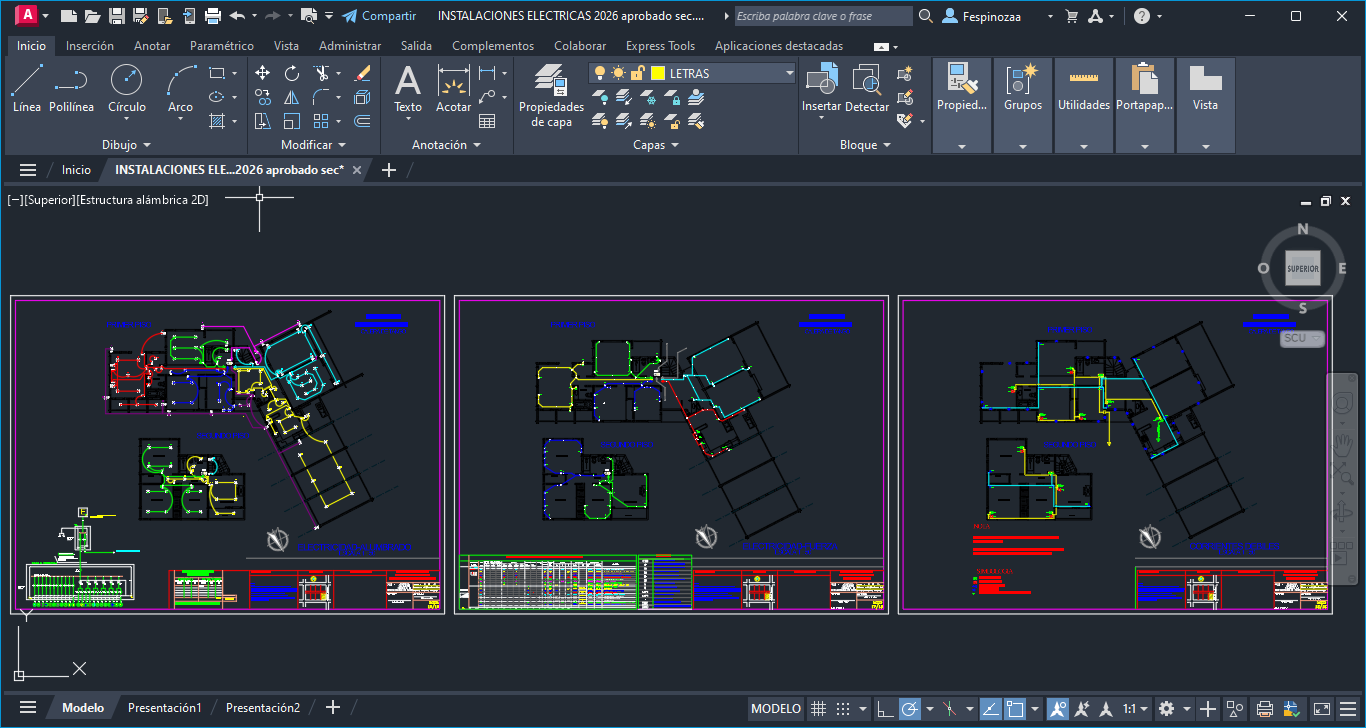Click the Save icon in quick access toolbar
The height and width of the screenshot is (728, 1366).
click(116, 16)
